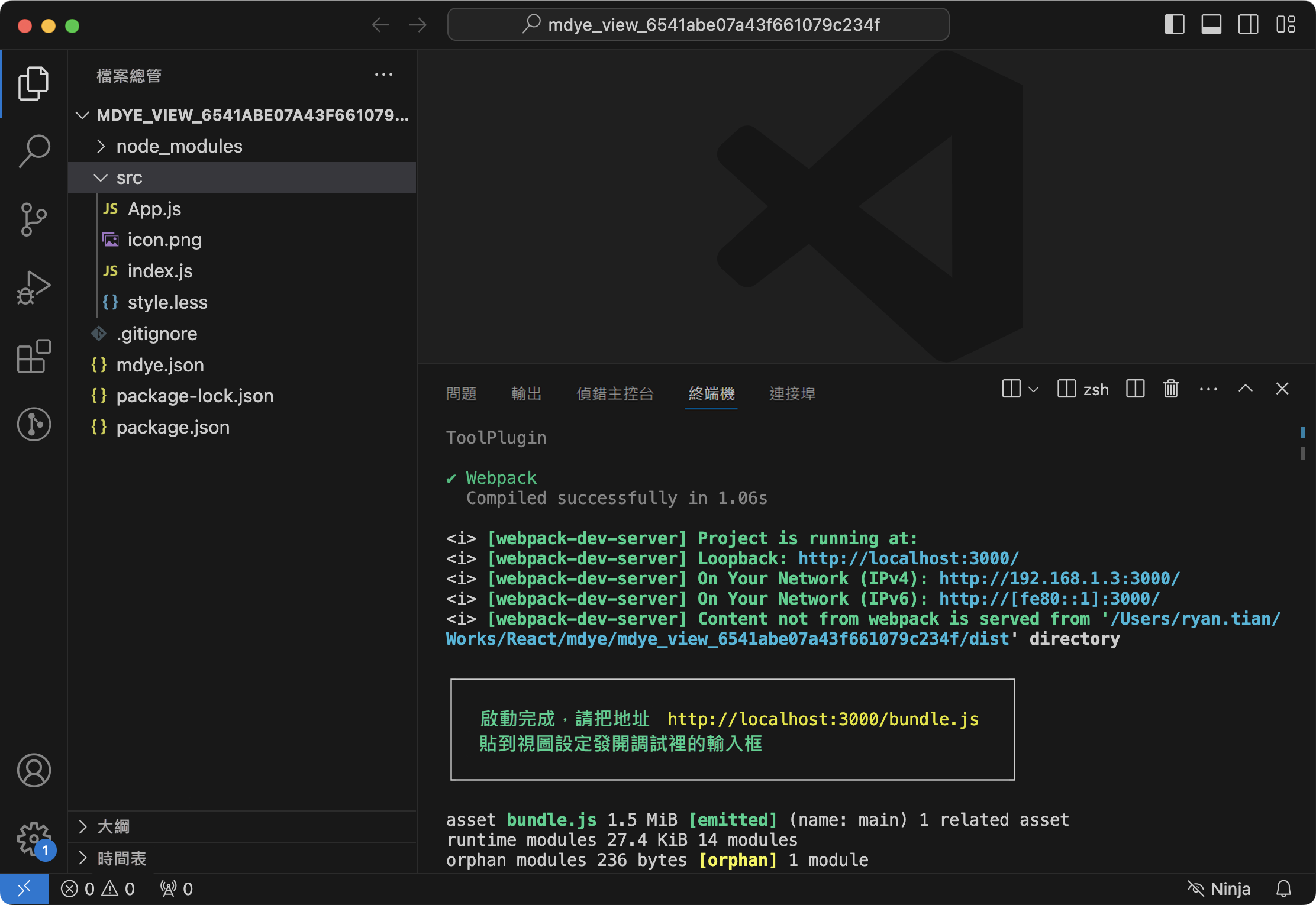Open index.js file
Screen dimensions: 1316x905
(x=242, y=271)
